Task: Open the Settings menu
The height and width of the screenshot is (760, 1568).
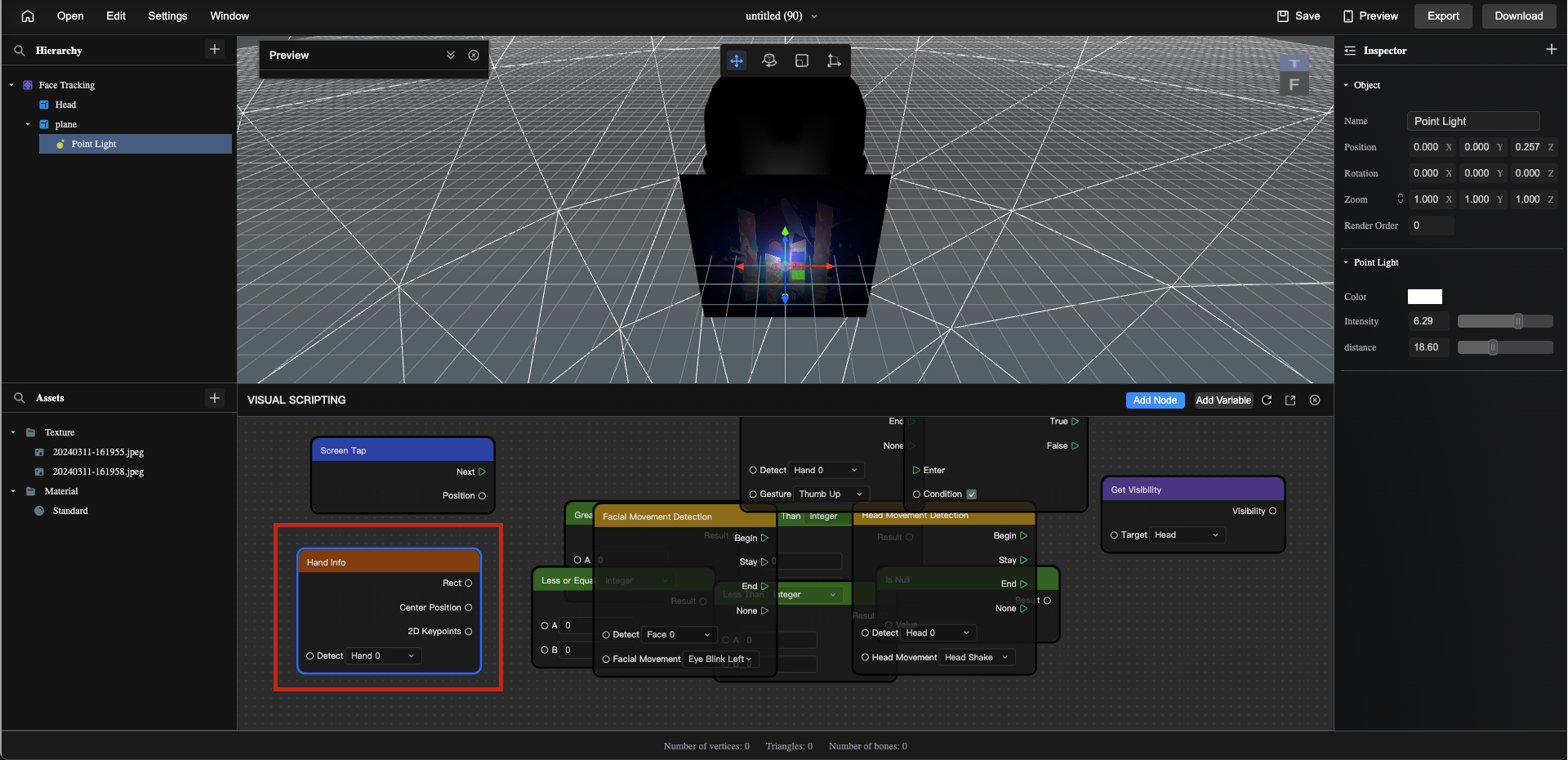Action: pos(167,16)
